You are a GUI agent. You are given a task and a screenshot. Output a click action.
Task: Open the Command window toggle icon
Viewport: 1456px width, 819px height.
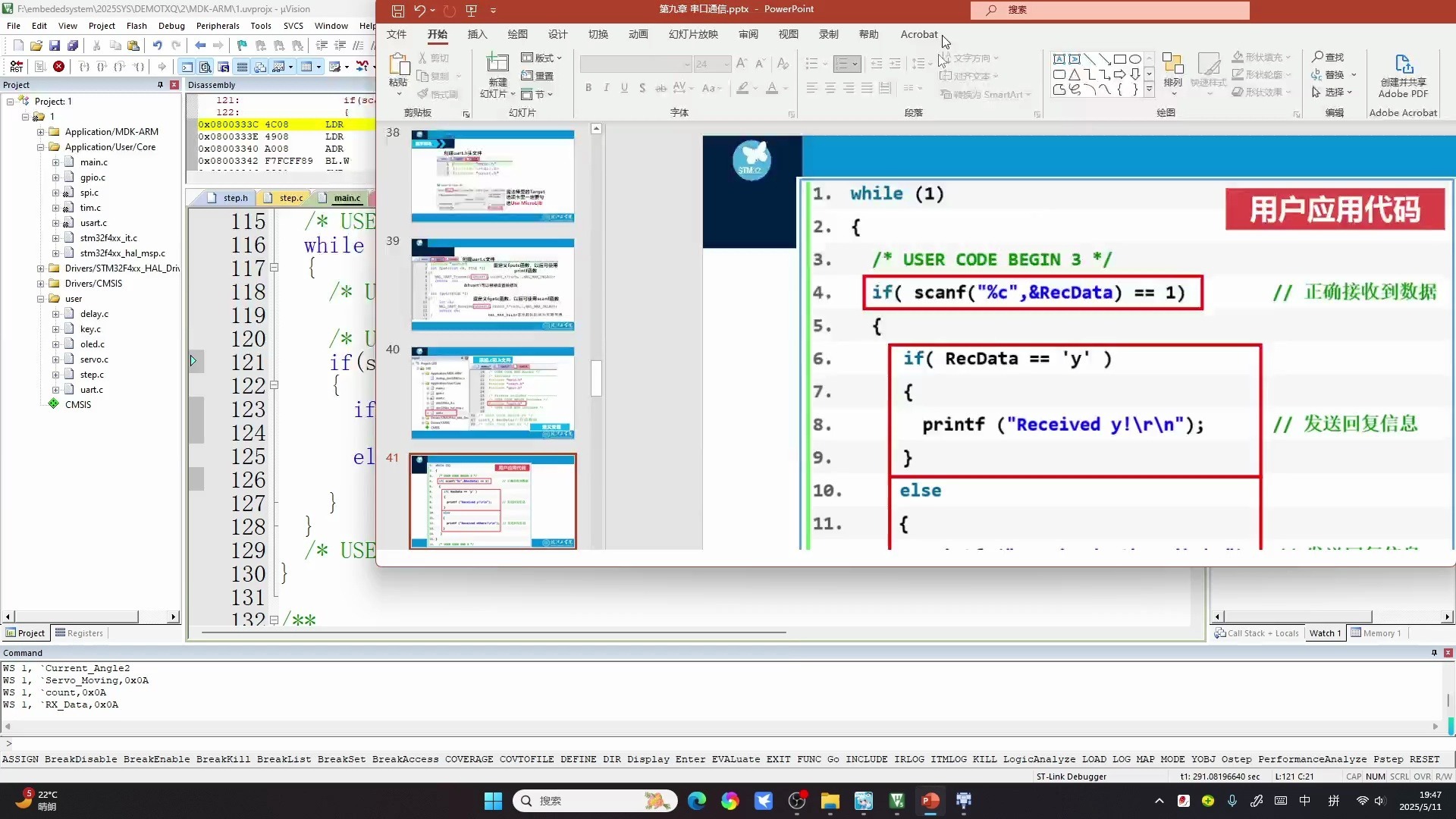point(187,67)
